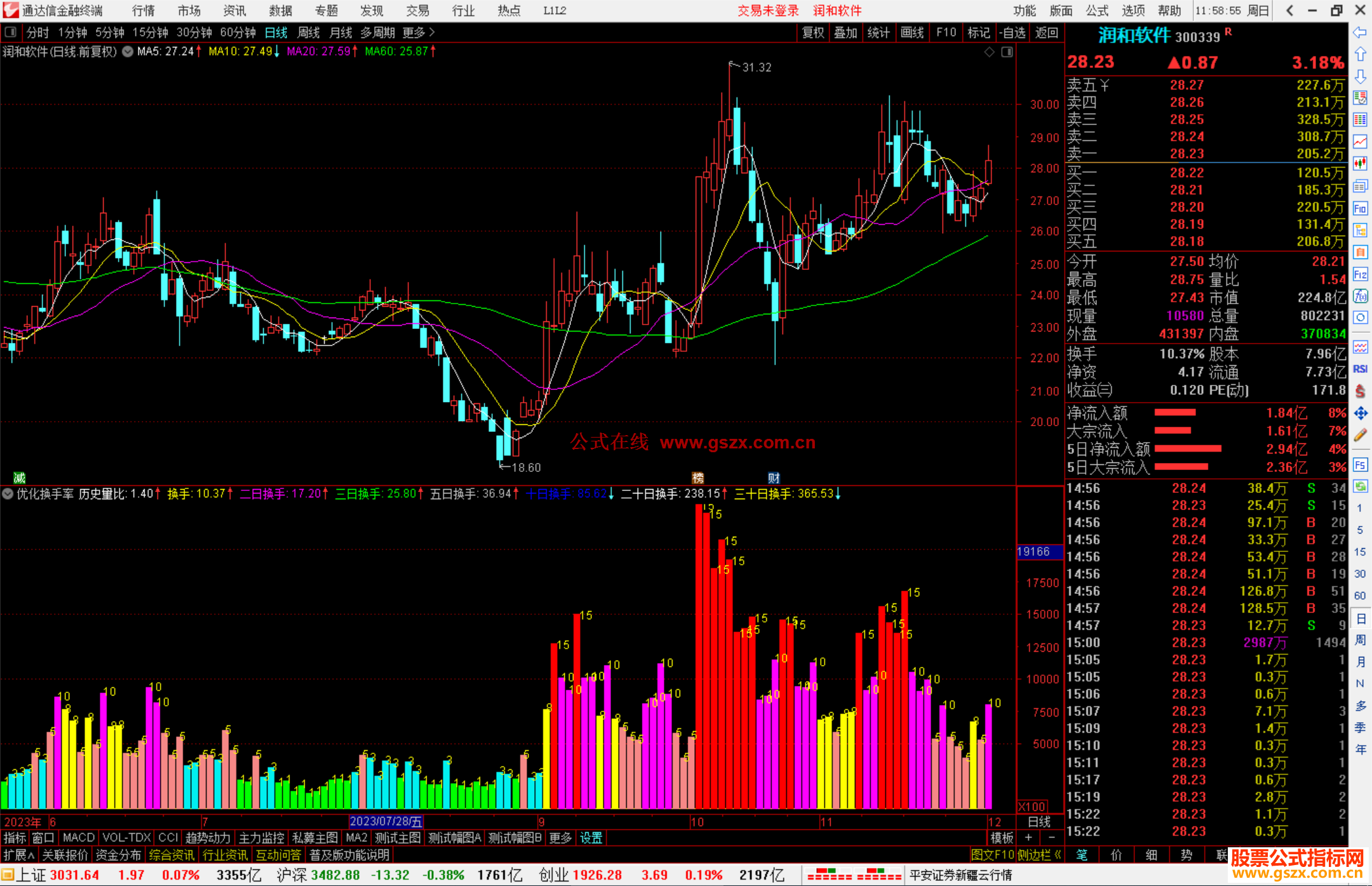Click the 交易未登录 login link
Viewport: 1372px width, 886px height.
tap(767, 11)
